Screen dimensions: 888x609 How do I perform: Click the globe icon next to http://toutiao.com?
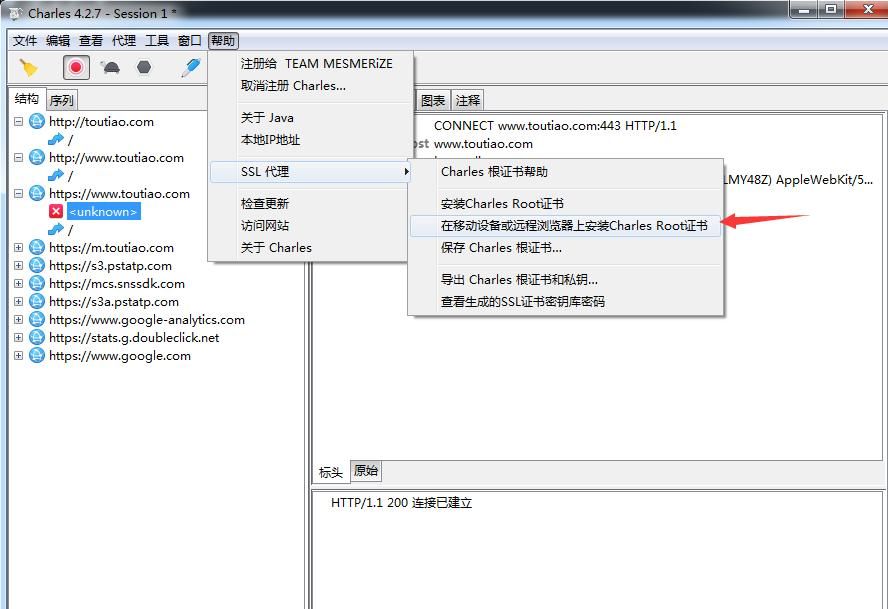(35, 121)
